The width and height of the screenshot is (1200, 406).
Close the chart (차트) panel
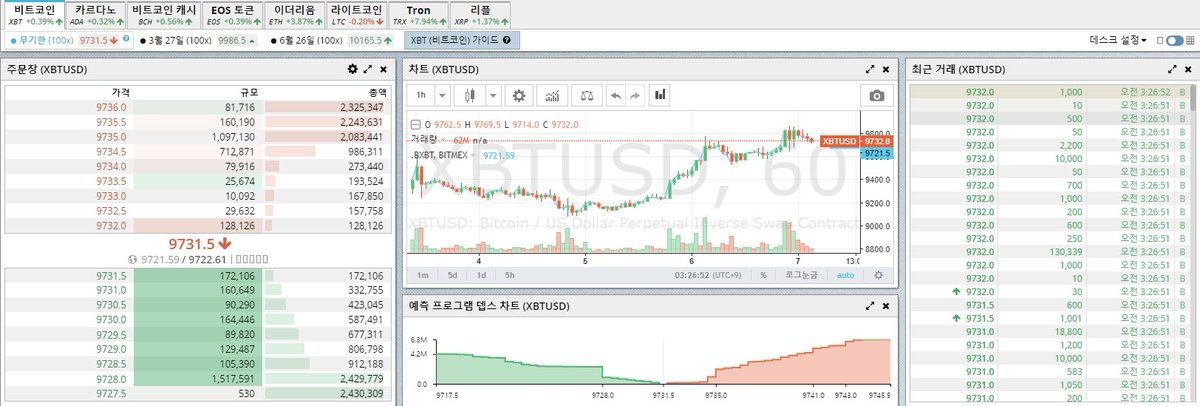pyautogui.click(x=884, y=69)
